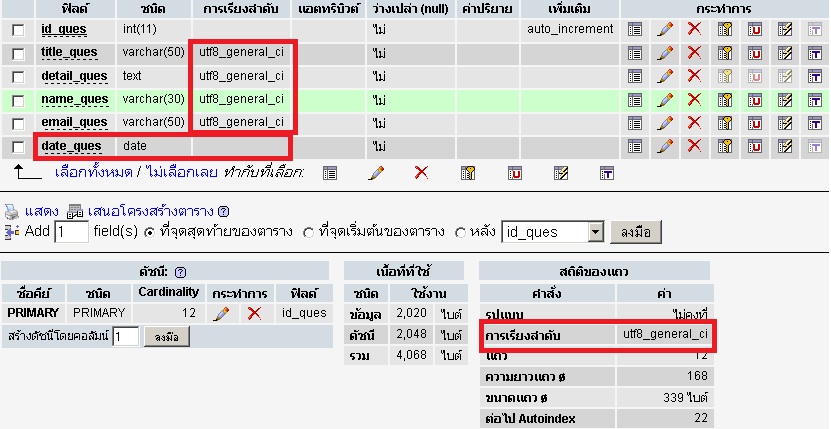The height and width of the screenshot is (429, 831).
Task: Select the หลัง (after) radio button
Action: (461, 233)
